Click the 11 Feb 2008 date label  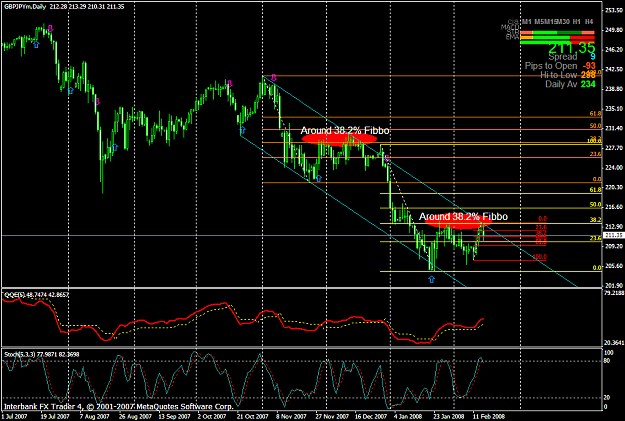[x=489, y=416]
